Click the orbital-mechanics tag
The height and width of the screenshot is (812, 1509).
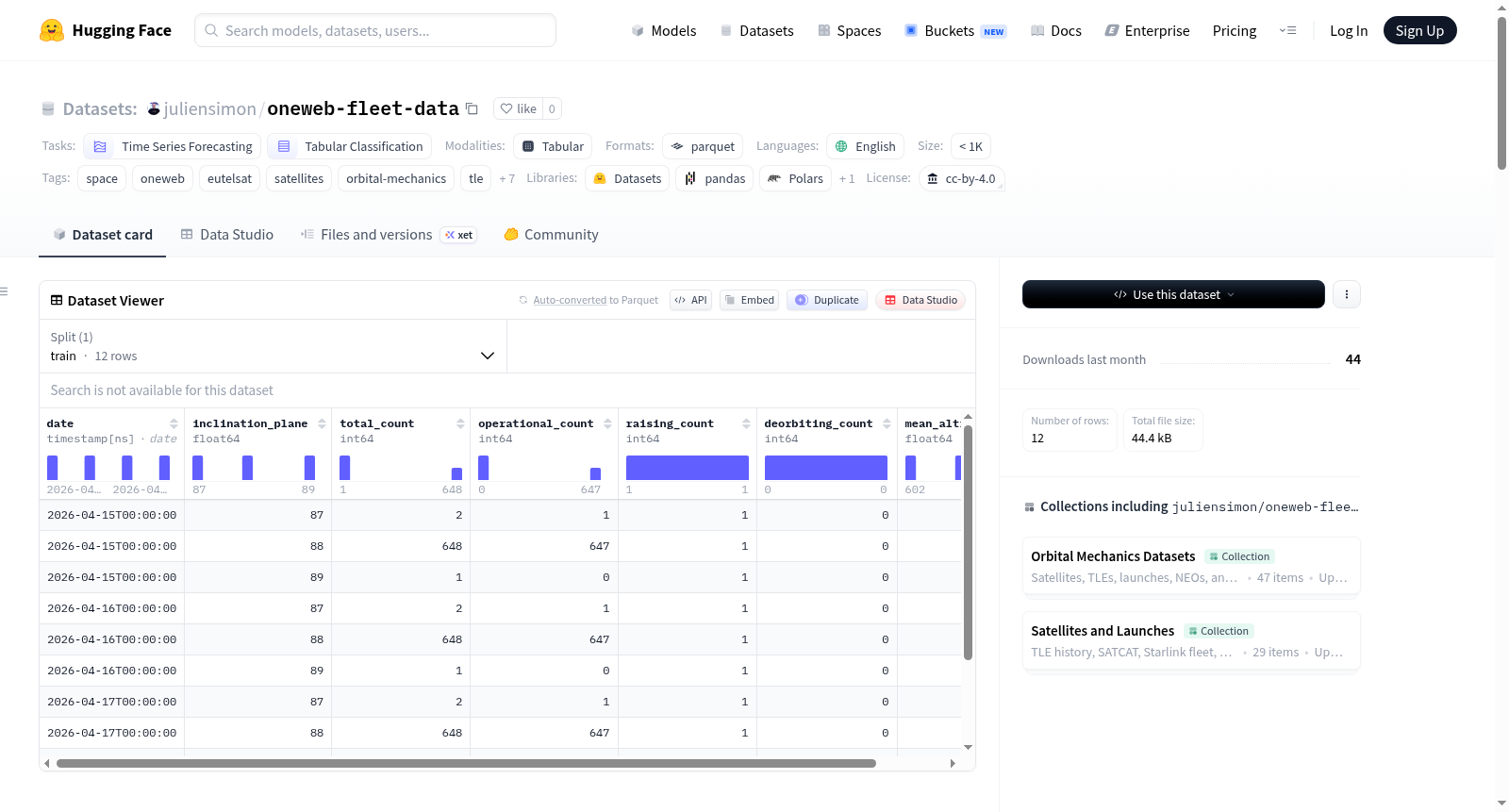pos(396,178)
